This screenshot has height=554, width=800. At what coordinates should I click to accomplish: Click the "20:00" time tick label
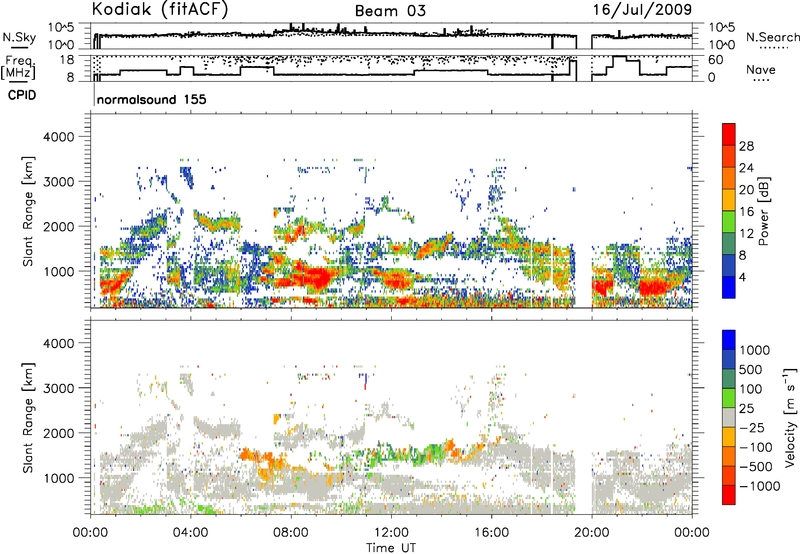[x=592, y=533]
